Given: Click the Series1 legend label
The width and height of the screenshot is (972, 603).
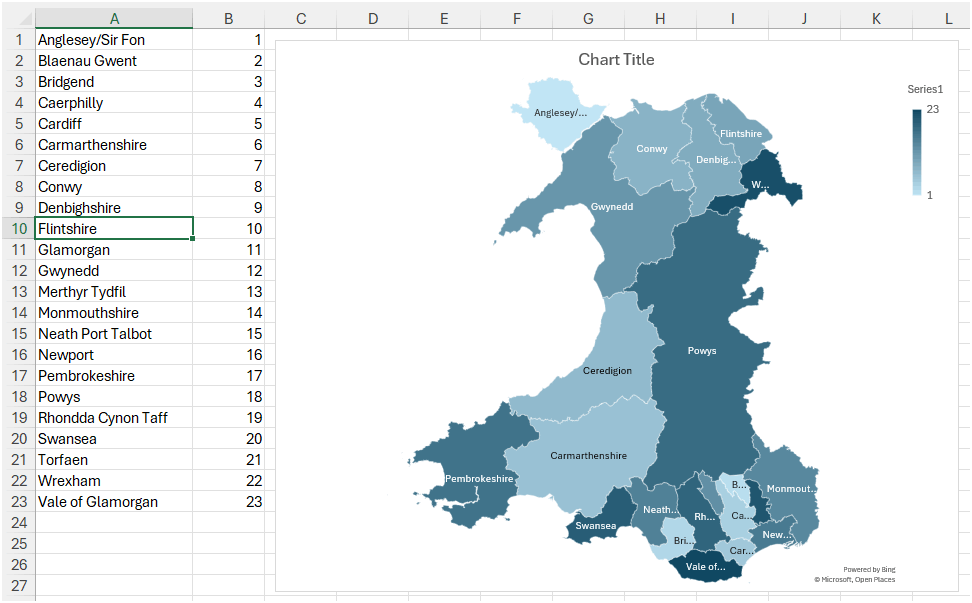Looking at the screenshot, I should [x=925, y=89].
